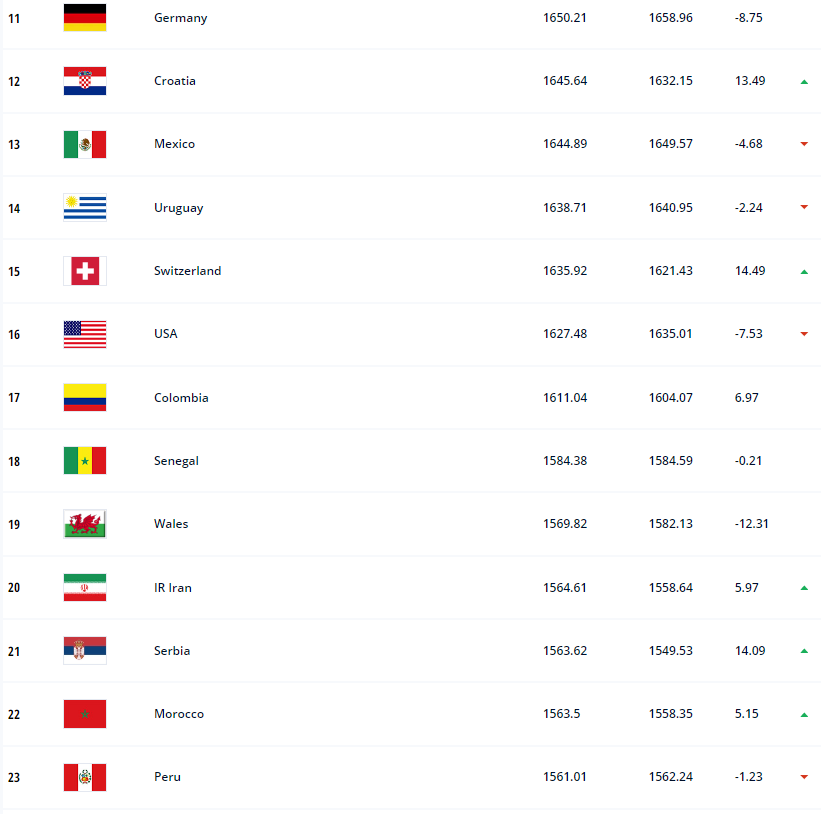Select the Switzerland flag icon
Viewport: 821px width, 814px height.
click(85, 271)
